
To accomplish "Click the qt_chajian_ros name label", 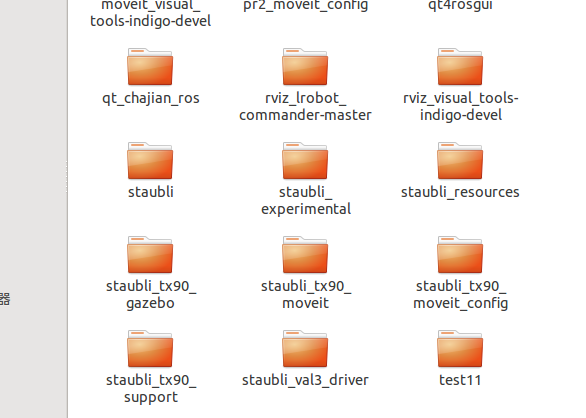I will [151, 98].
